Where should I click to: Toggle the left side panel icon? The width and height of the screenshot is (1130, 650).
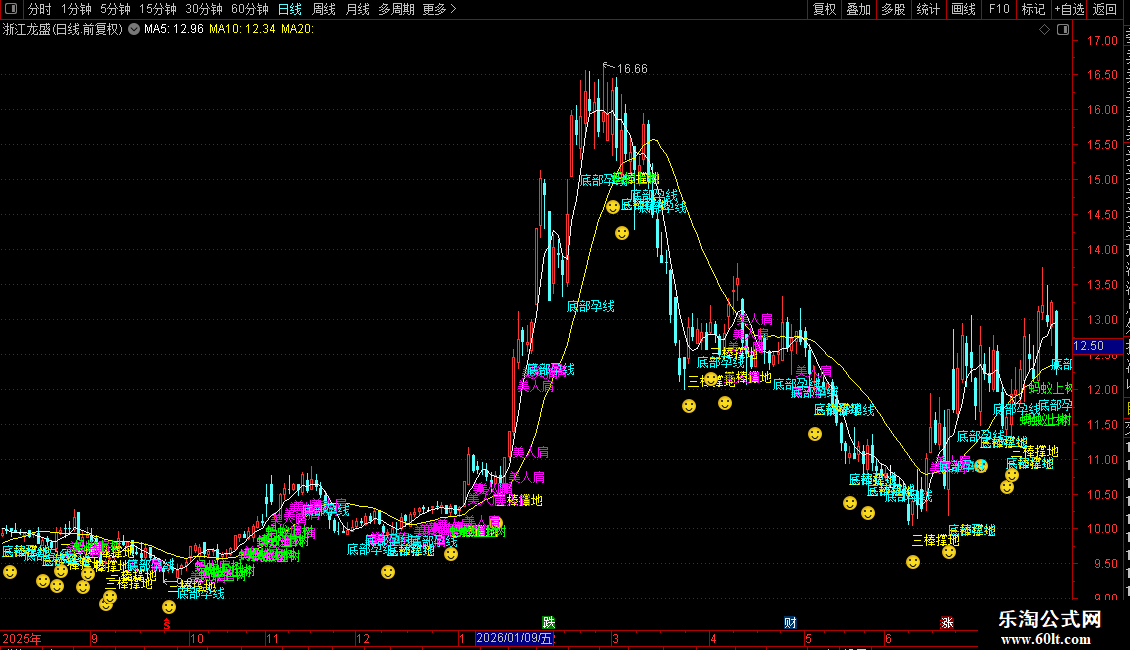[11, 9]
